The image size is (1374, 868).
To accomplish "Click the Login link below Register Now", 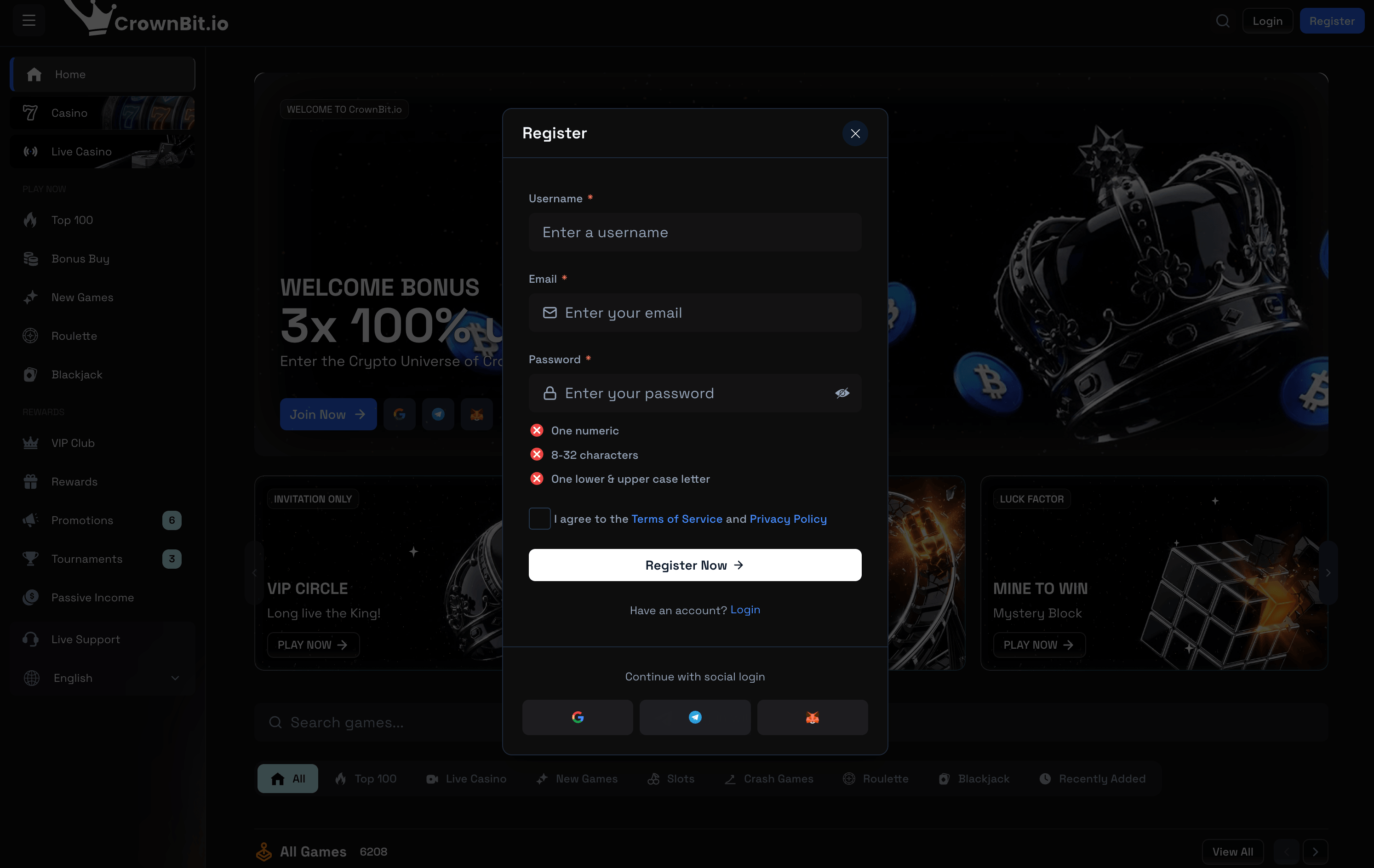I will click(x=745, y=610).
